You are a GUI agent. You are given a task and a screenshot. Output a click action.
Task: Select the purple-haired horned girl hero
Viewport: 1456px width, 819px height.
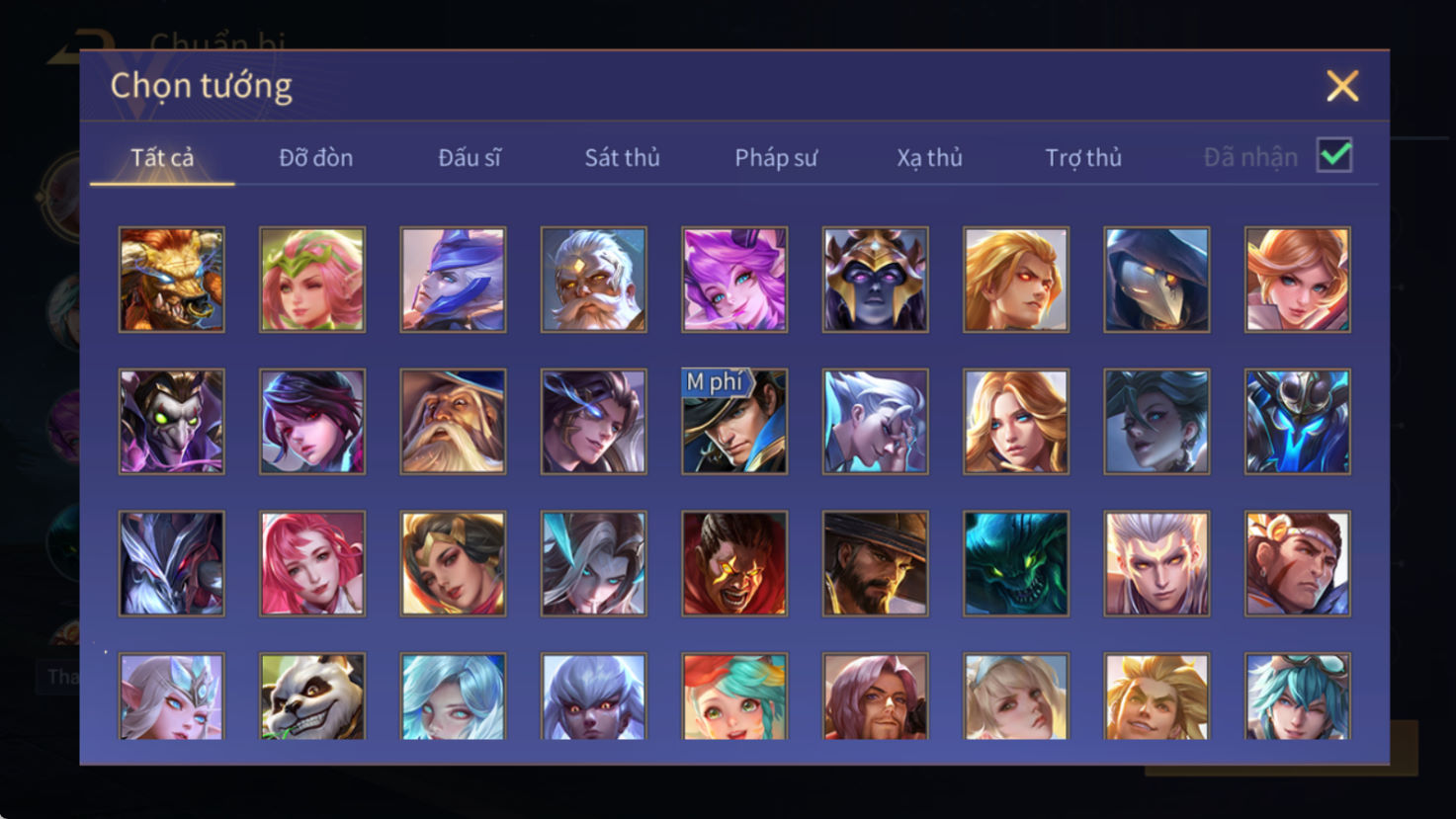coord(734,280)
